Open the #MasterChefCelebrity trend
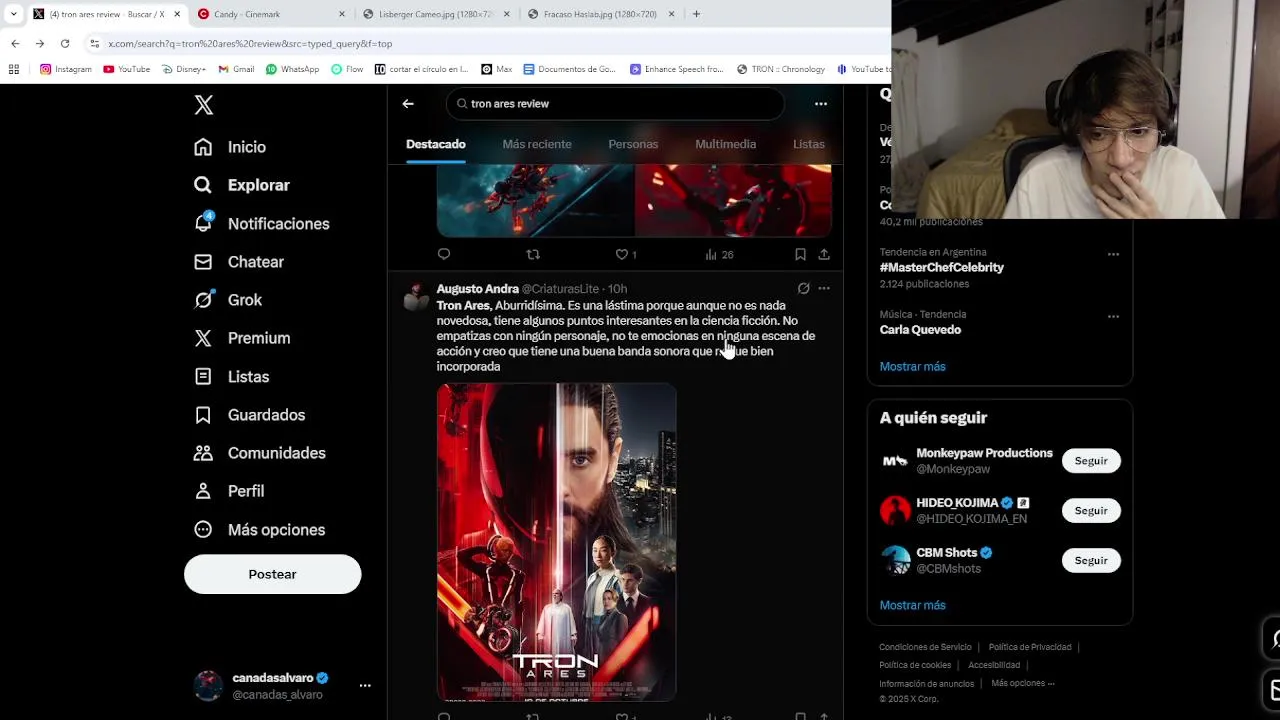This screenshot has width=1280, height=720. tap(941, 268)
